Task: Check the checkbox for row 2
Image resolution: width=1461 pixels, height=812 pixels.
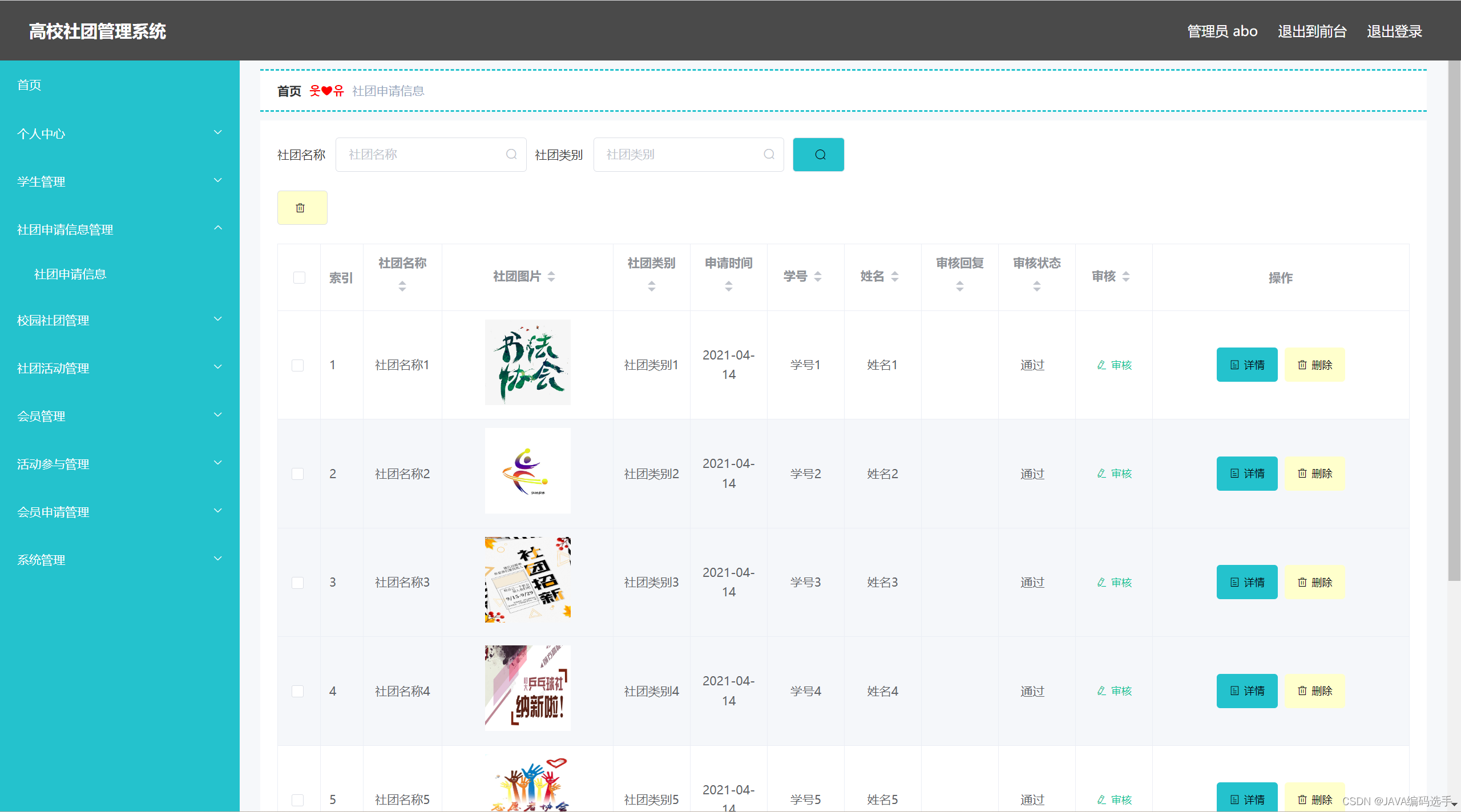Action: tap(297, 474)
